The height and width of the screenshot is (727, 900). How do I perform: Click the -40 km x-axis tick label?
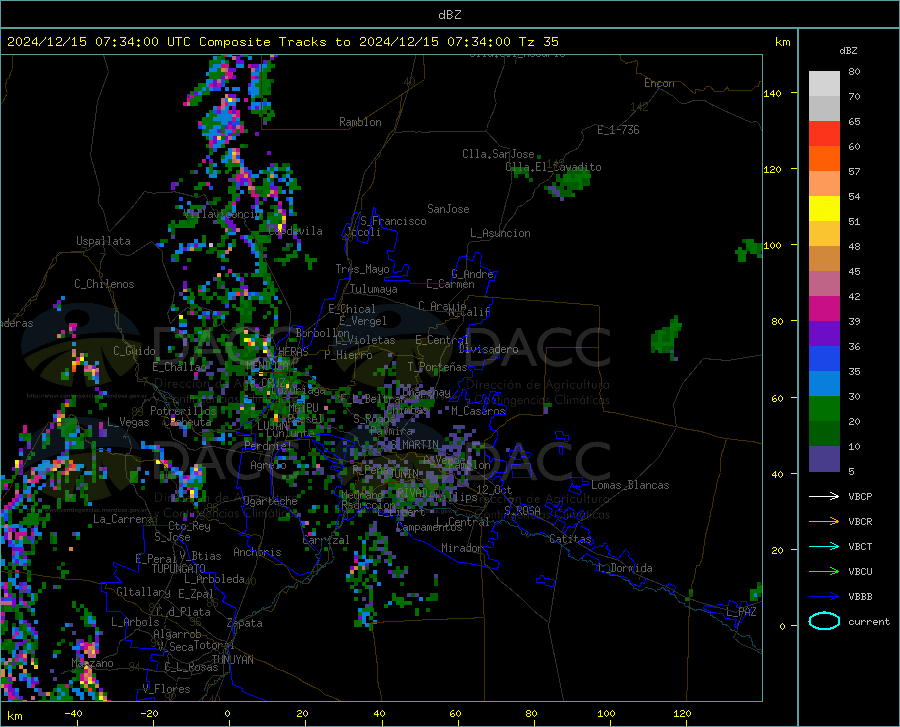tap(73, 713)
